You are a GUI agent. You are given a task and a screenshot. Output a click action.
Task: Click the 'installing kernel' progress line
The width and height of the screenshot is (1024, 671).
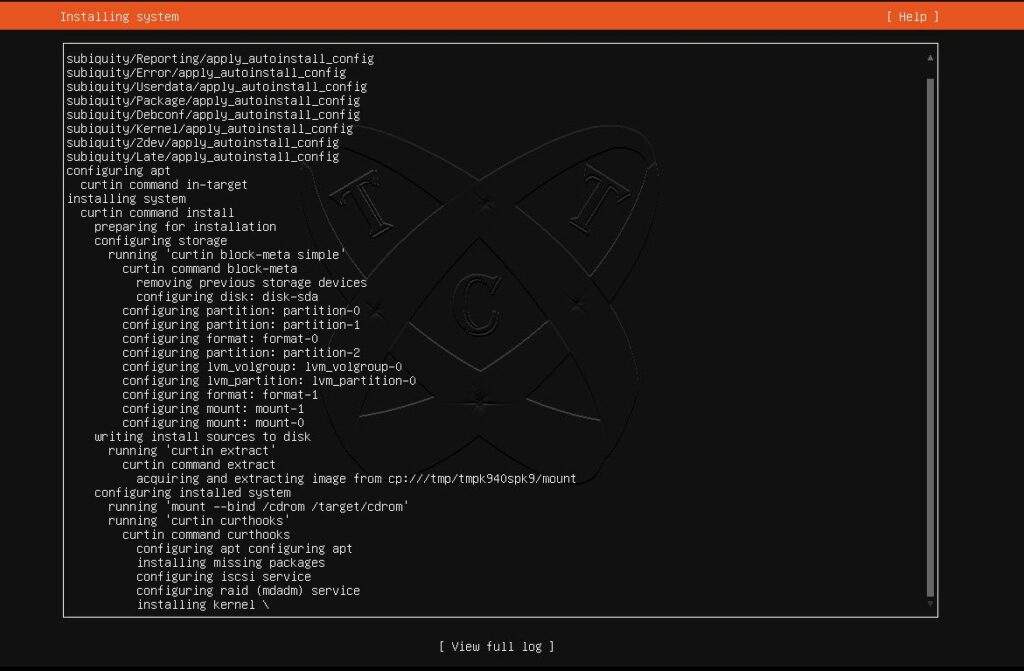pyautogui.click(x=202, y=605)
